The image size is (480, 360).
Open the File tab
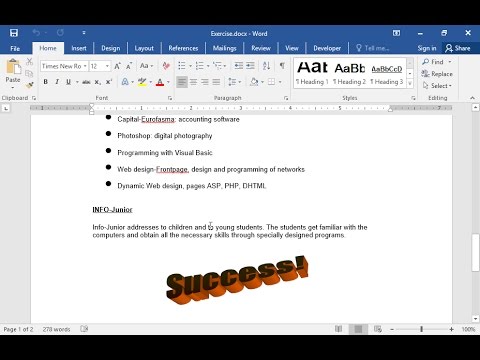(15, 48)
